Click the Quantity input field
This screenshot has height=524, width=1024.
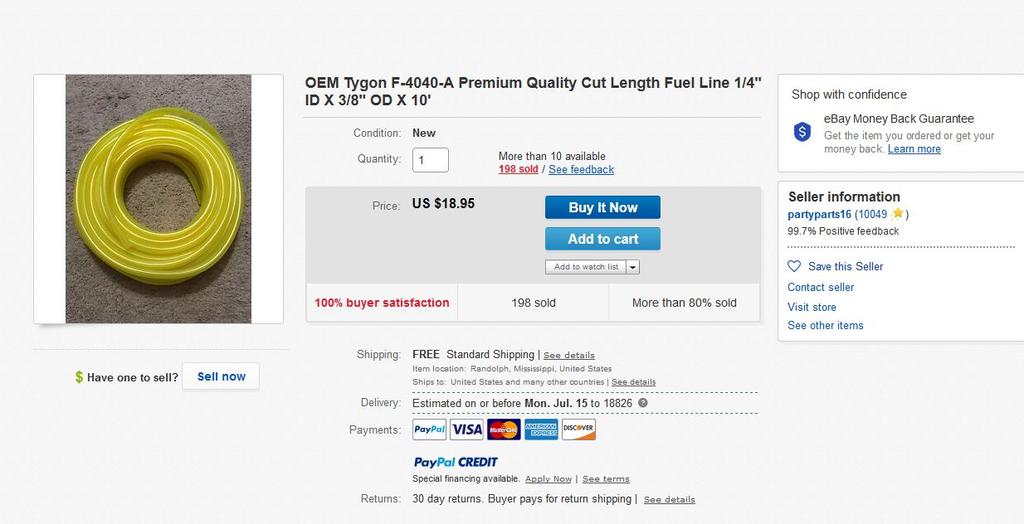(430, 160)
